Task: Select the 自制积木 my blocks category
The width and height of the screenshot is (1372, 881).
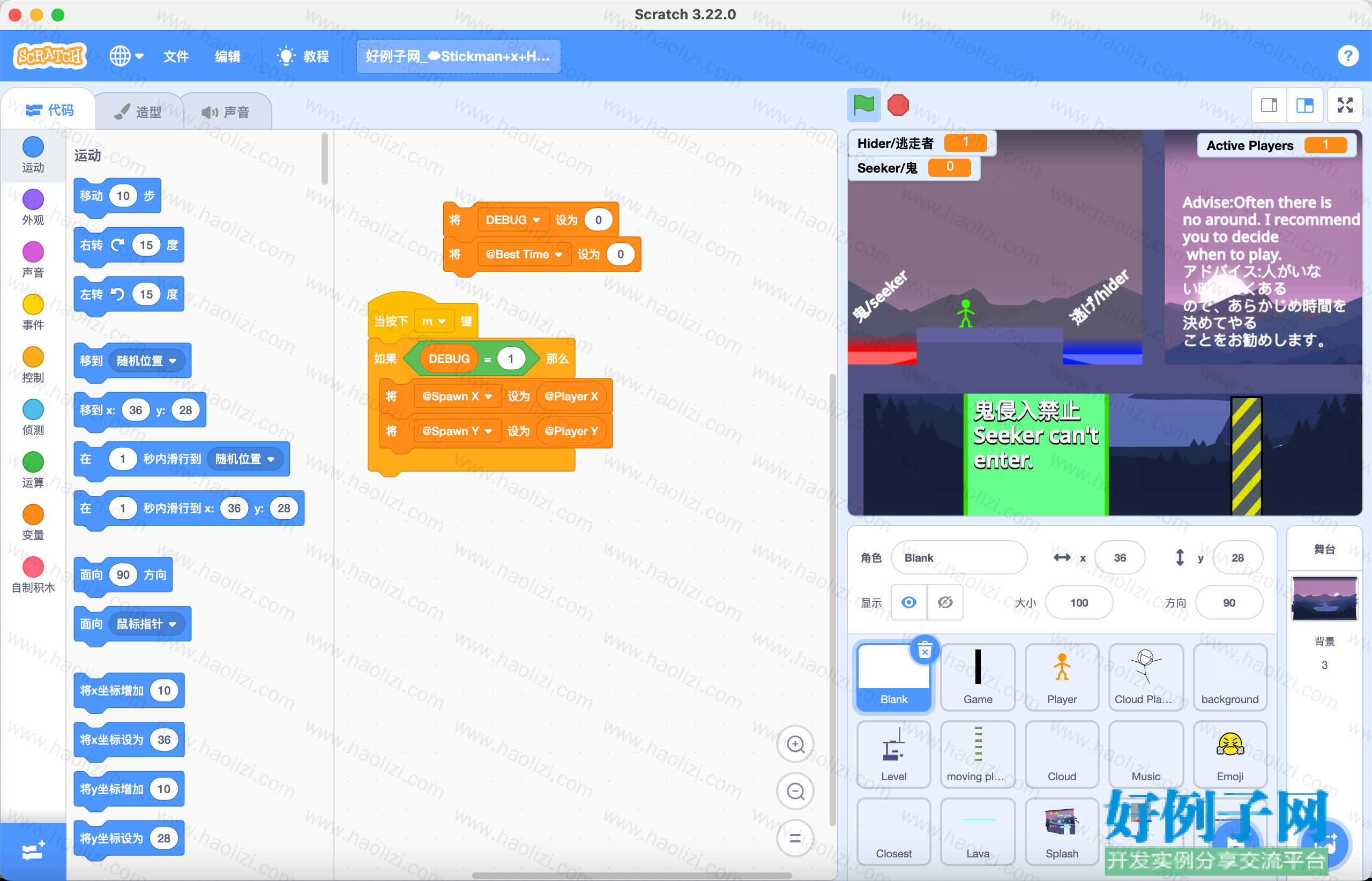Action: click(33, 576)
